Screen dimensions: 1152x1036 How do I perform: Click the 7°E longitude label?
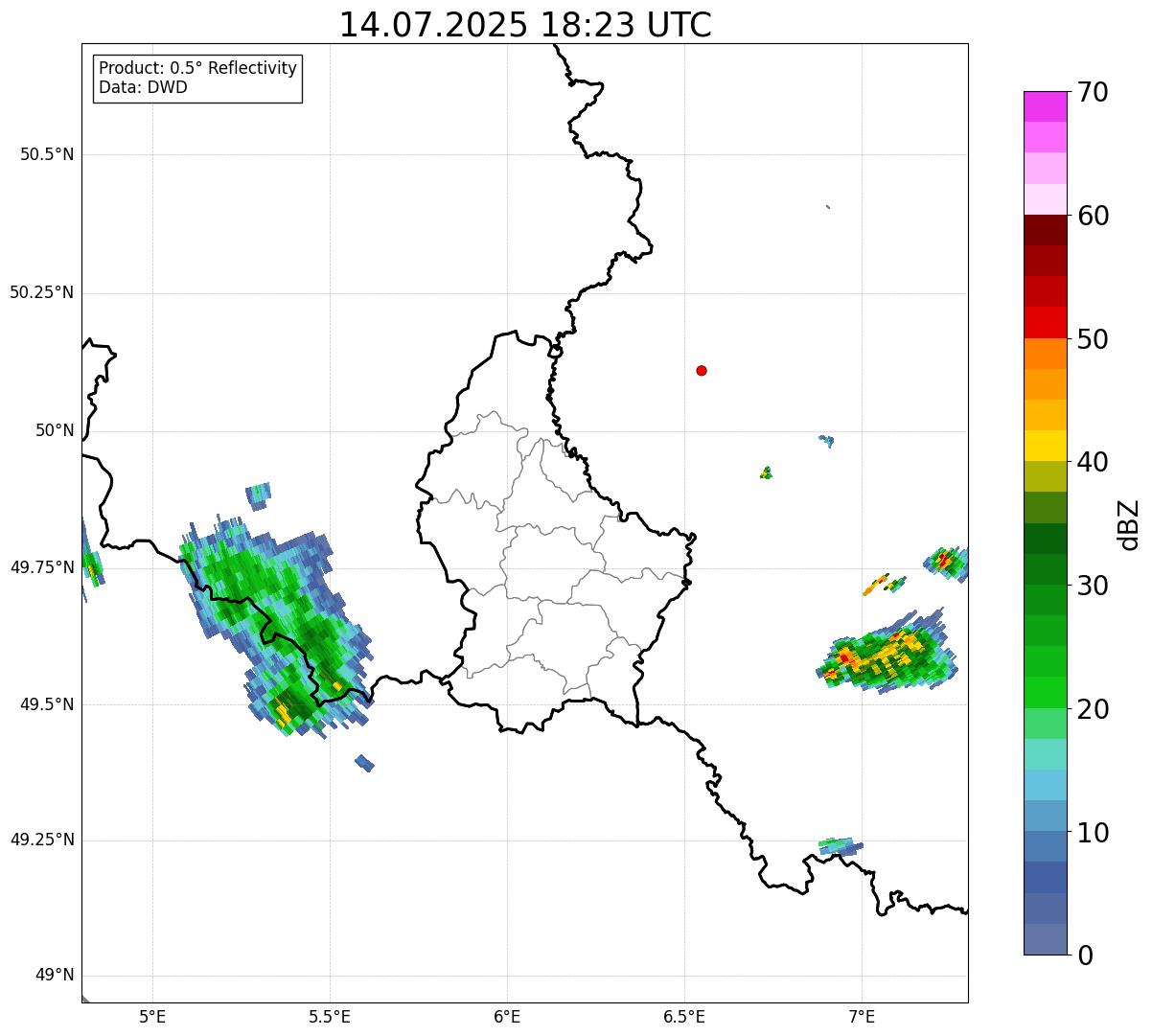pyautogui.click(x=862, y=1017)
